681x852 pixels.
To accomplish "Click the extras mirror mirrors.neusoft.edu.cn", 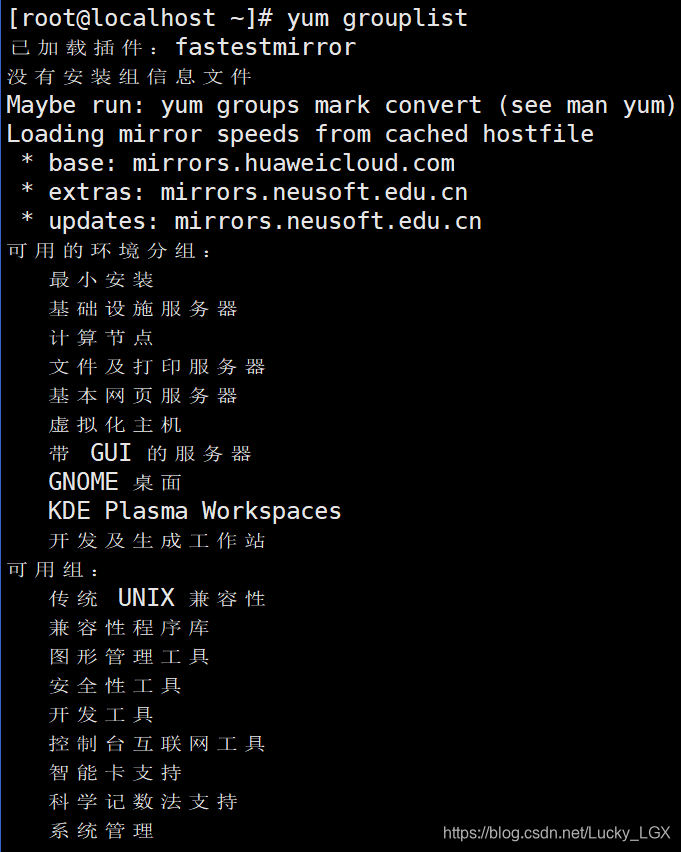I will (x=314, y=192).
